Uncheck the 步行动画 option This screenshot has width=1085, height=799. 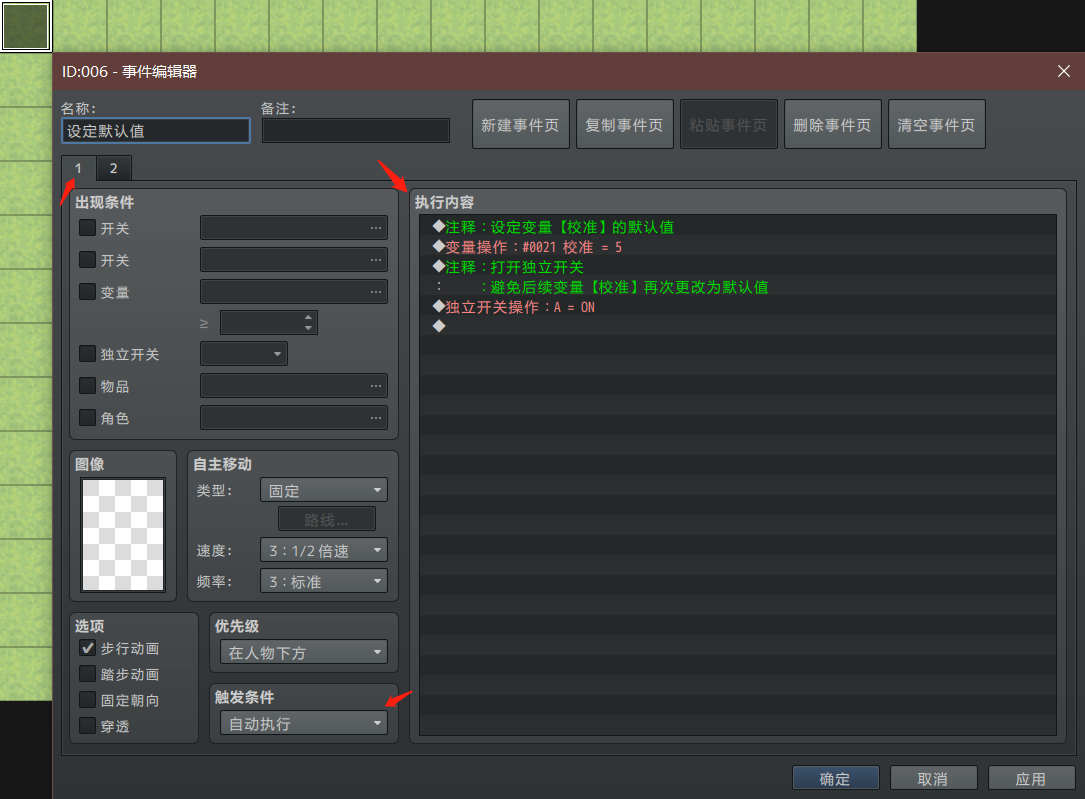(x=87, y=648)
